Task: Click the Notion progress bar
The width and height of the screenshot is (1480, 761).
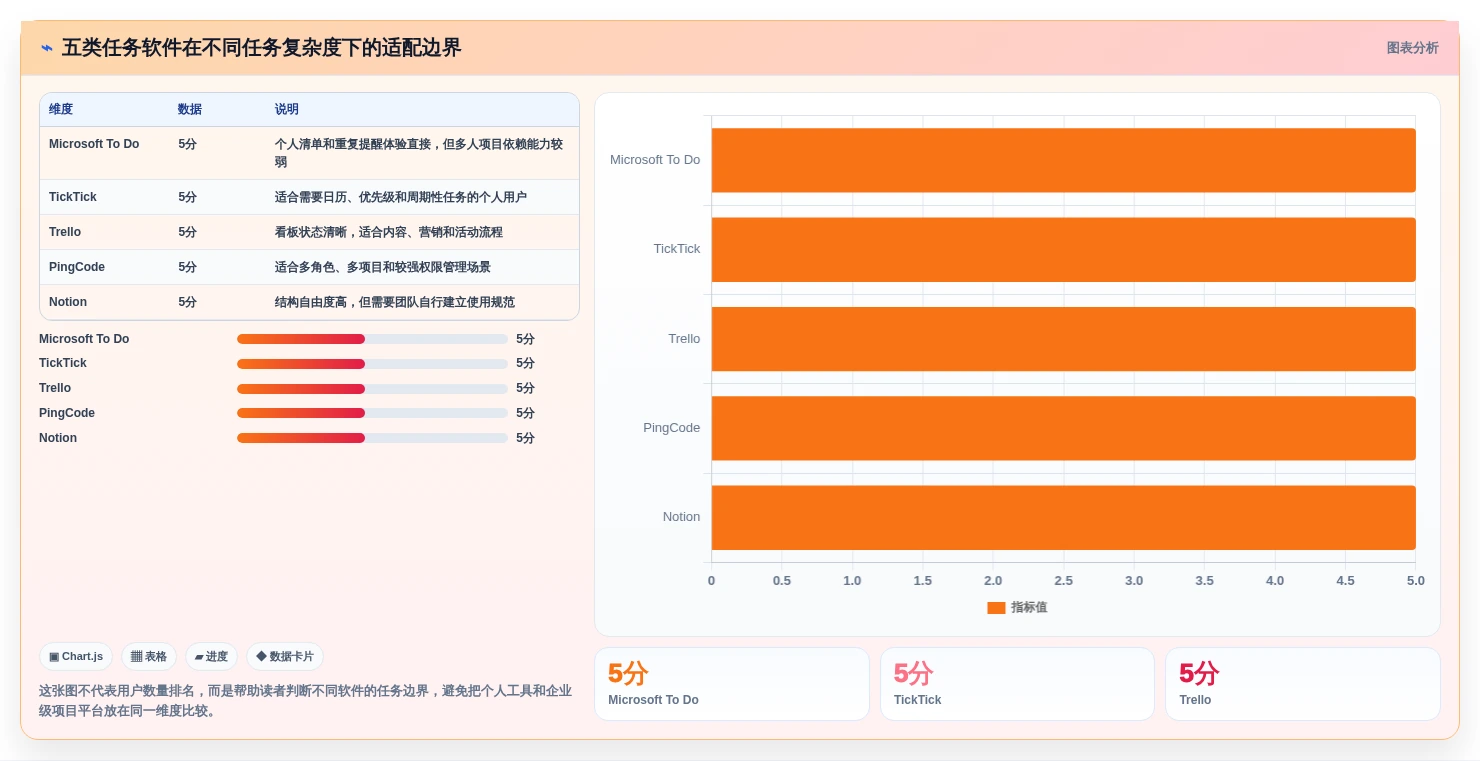Action: tap(372, 438)
